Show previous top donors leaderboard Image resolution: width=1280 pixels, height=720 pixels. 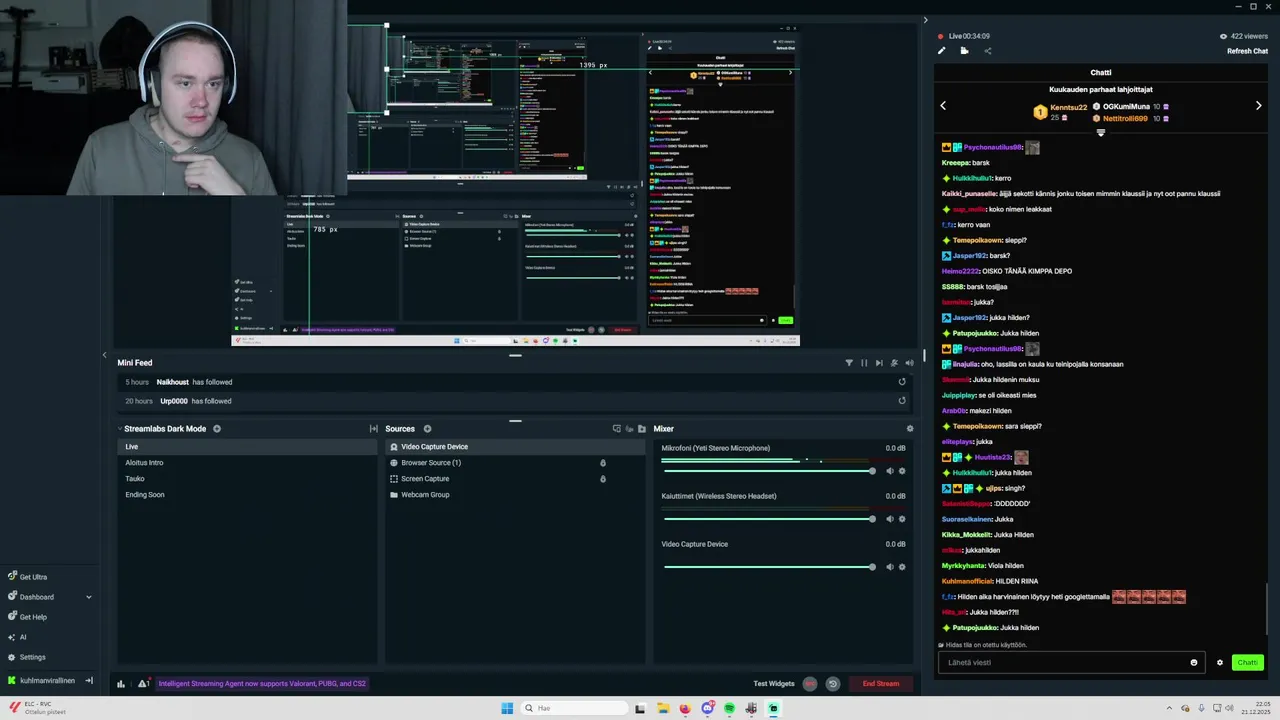click(x=943, y=106)
